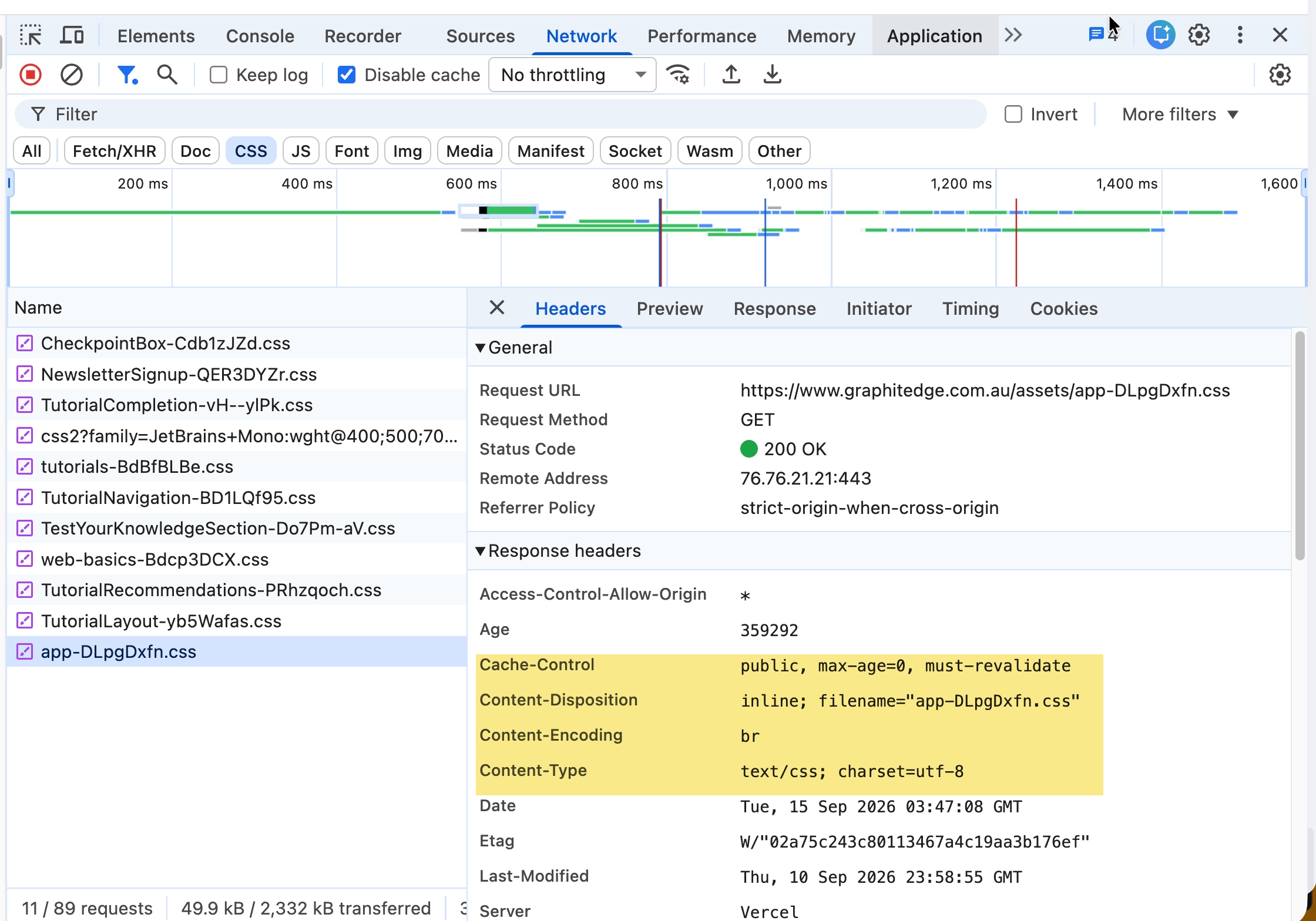Image resolution: width=1316 pixels, height=921 pixels.
Task: Open the three-dot customize DevTools menu
Action: (1240, 35)
